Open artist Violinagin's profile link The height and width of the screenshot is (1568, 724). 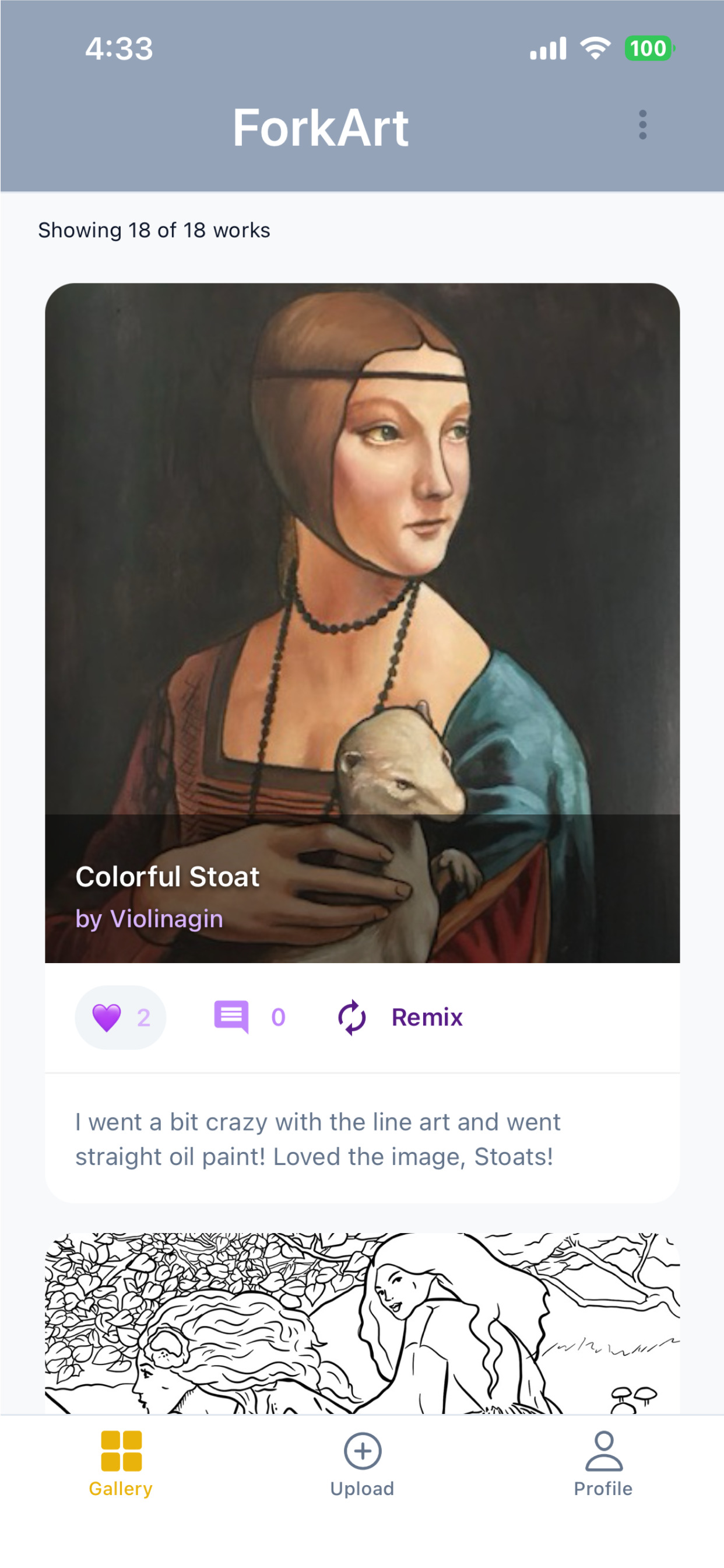(149, 919)
